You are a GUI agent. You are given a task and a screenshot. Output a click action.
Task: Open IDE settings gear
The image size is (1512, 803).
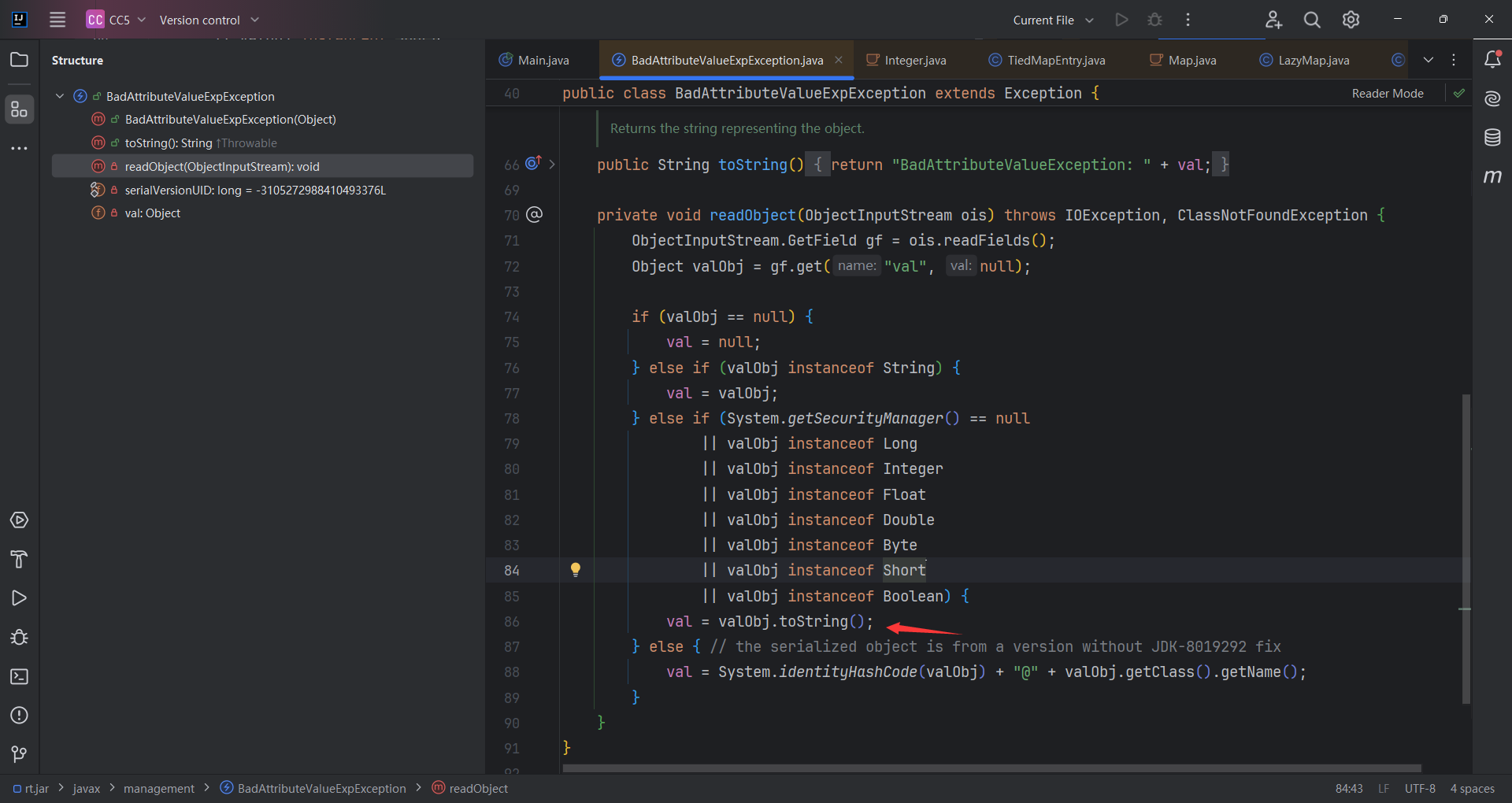(1351, 20)
